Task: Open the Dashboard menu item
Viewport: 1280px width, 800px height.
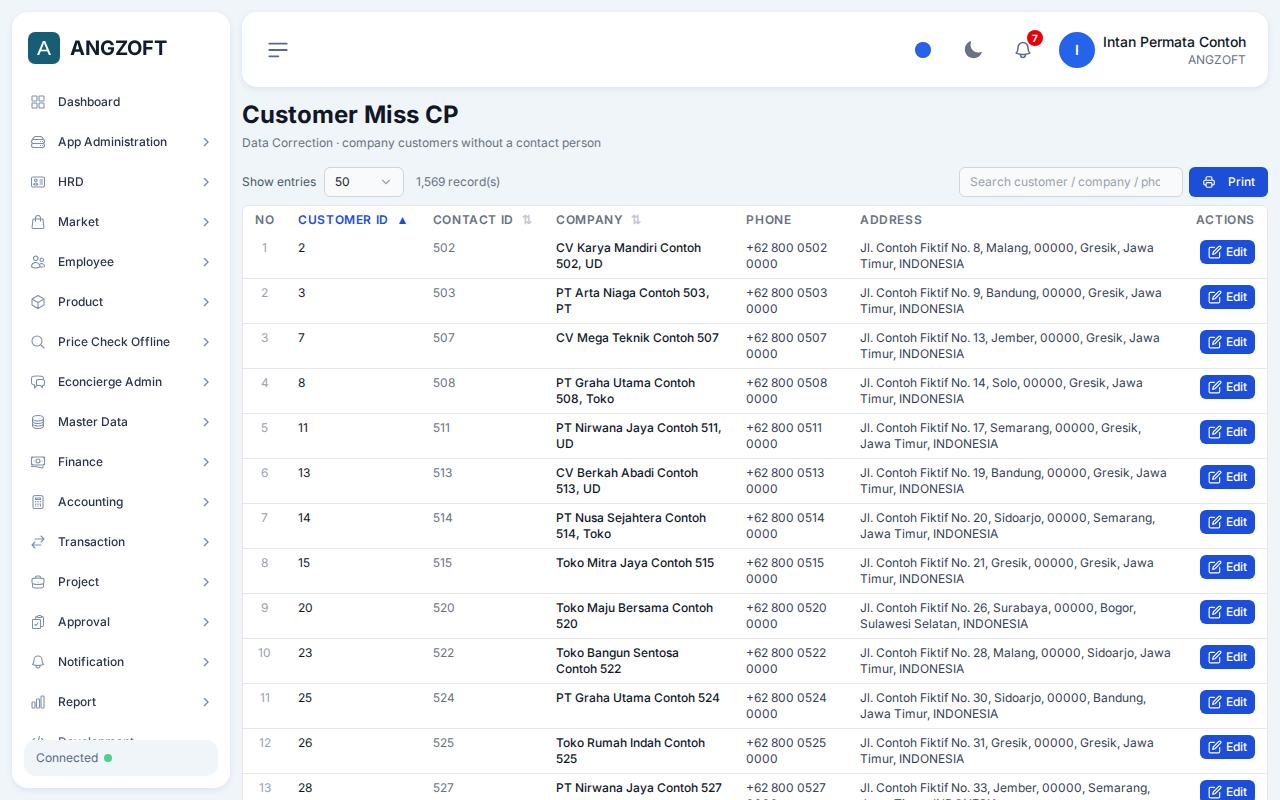Action: (121, 102)
